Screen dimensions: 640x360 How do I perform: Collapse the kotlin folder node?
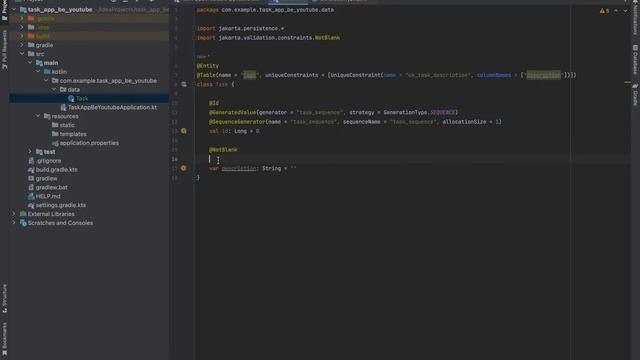(38, 72)
